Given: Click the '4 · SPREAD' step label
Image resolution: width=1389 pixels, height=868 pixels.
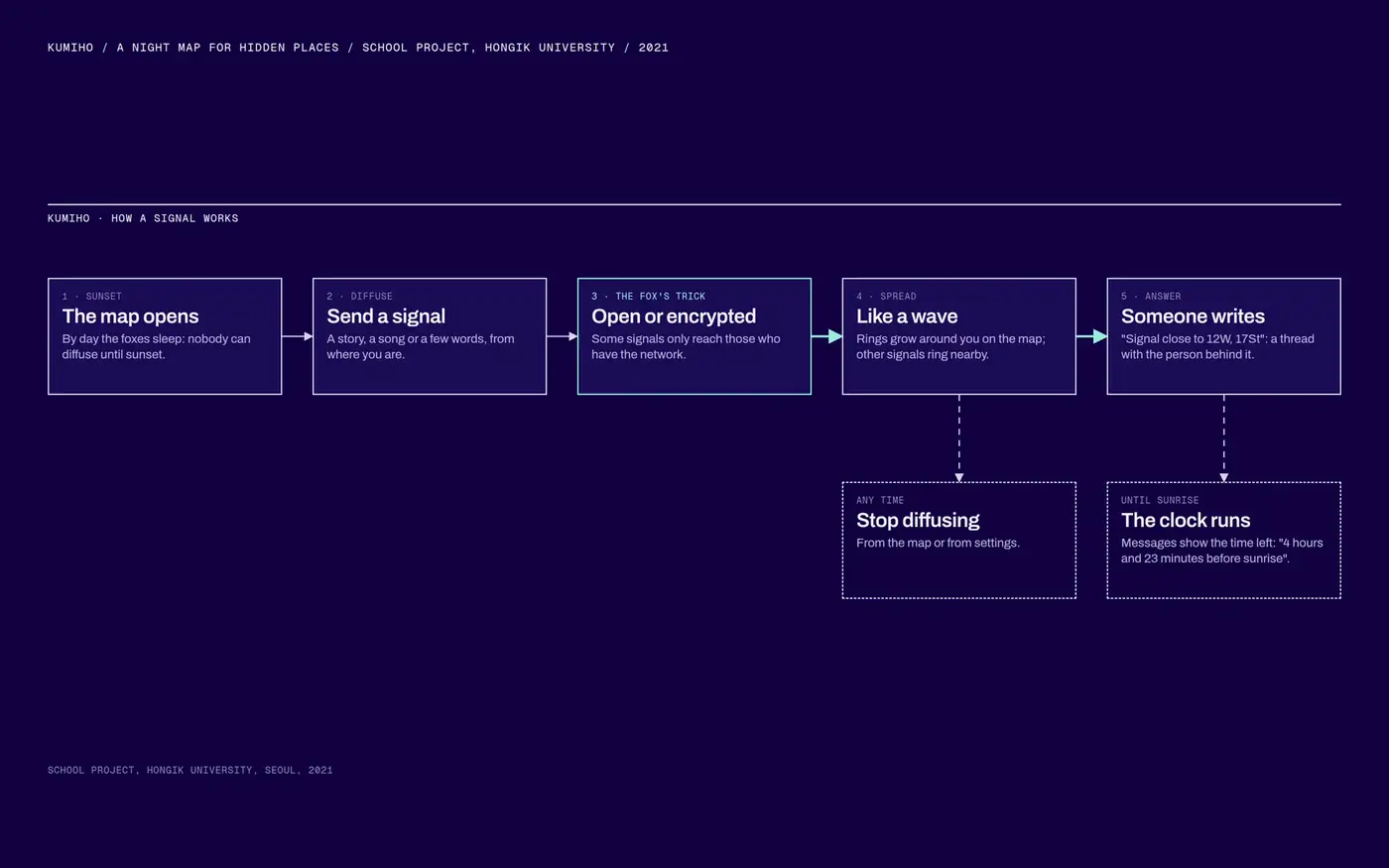Looking at the screenshot, I should coord(887,297).
